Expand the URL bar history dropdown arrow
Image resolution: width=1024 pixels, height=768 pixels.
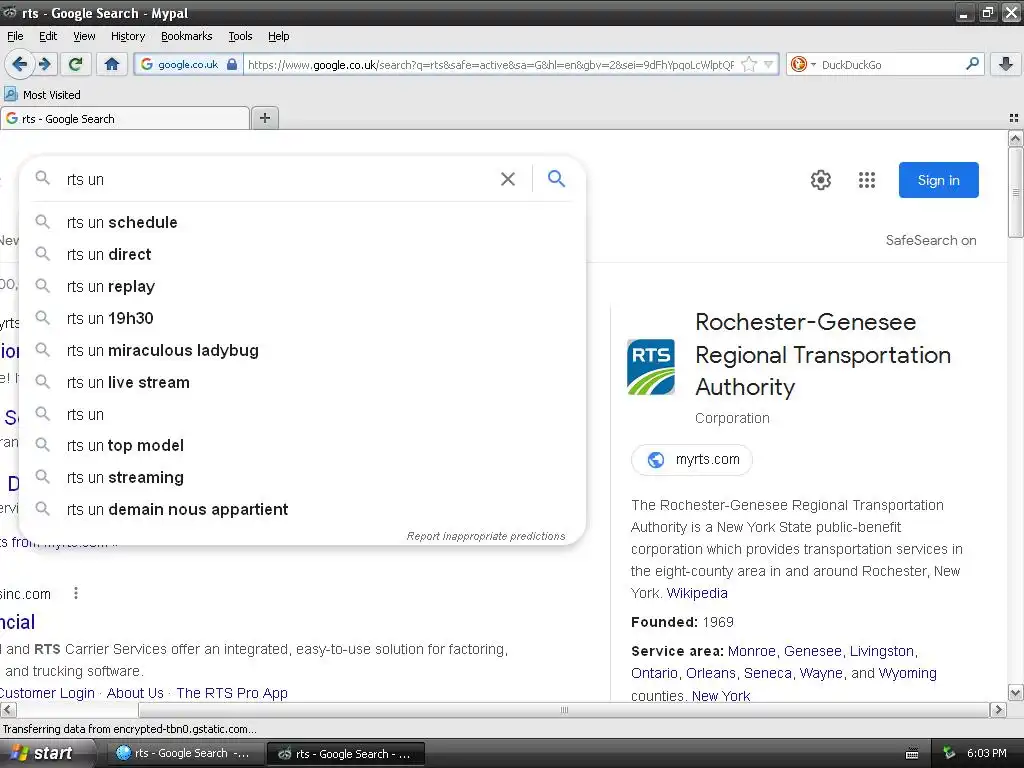point(769,64)
